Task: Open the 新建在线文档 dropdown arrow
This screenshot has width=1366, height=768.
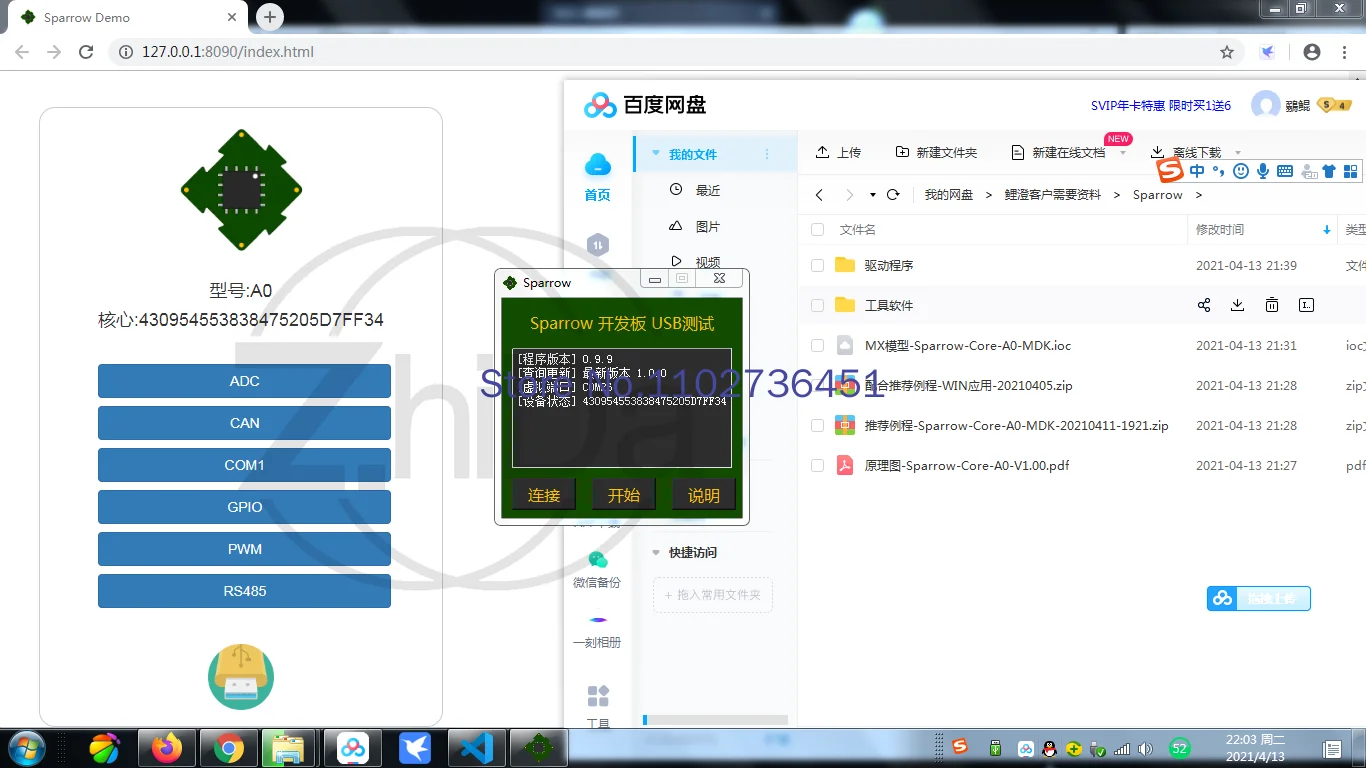Action: [x=1123, y=153]
